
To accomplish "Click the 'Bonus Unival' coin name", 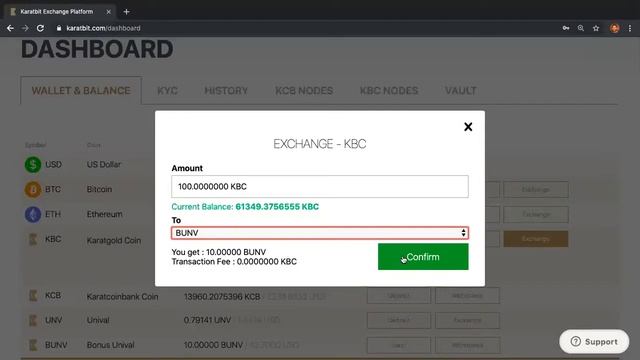I will tap(111, 345).
